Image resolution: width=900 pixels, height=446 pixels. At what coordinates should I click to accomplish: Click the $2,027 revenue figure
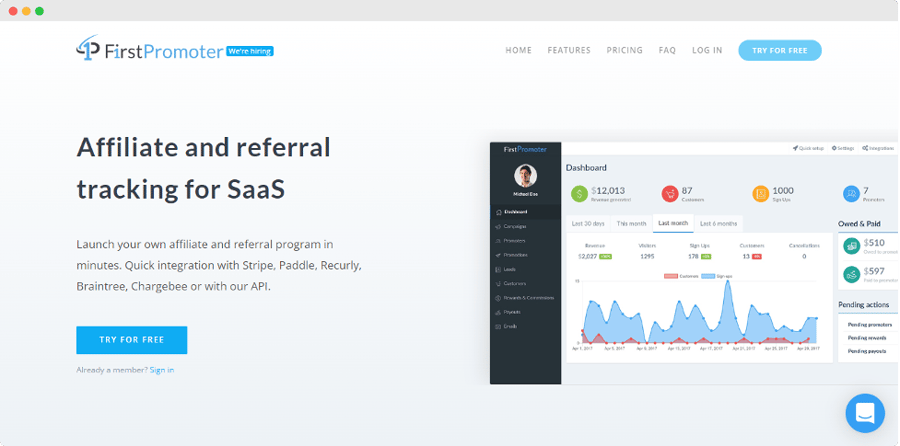click(x=588, y=256)
